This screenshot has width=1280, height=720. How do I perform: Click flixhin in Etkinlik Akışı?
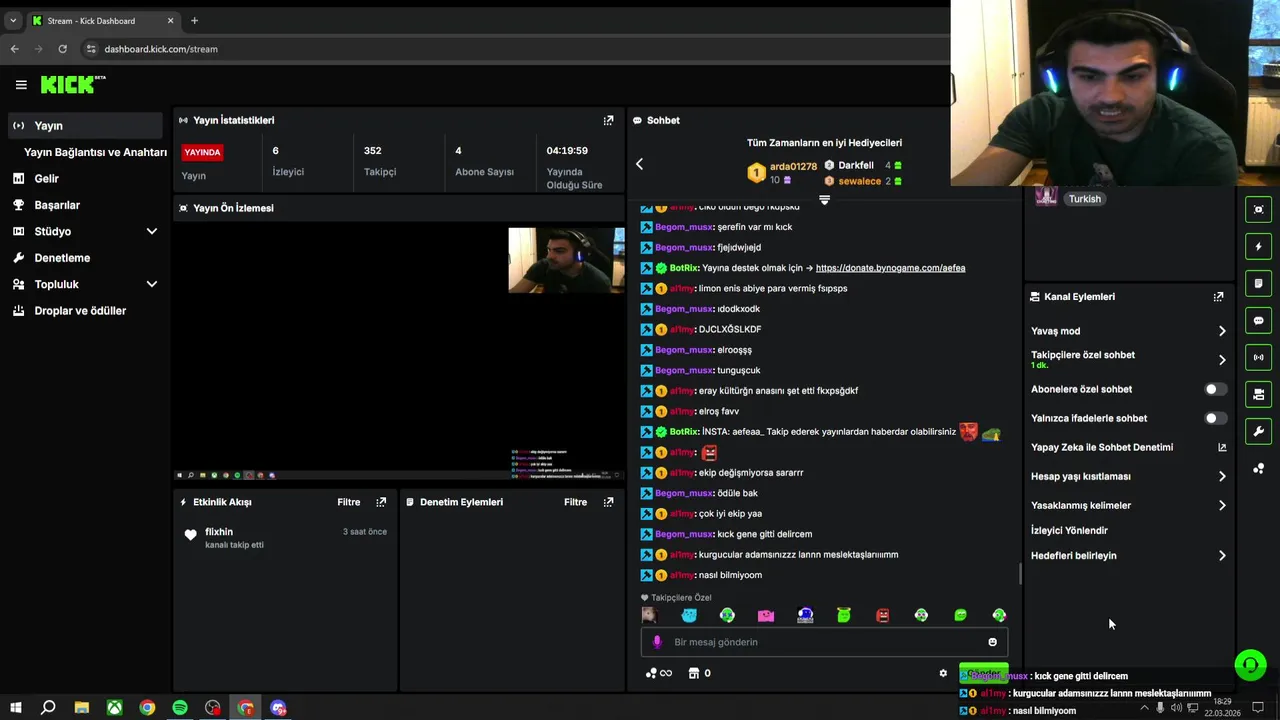tap(219, 532)
